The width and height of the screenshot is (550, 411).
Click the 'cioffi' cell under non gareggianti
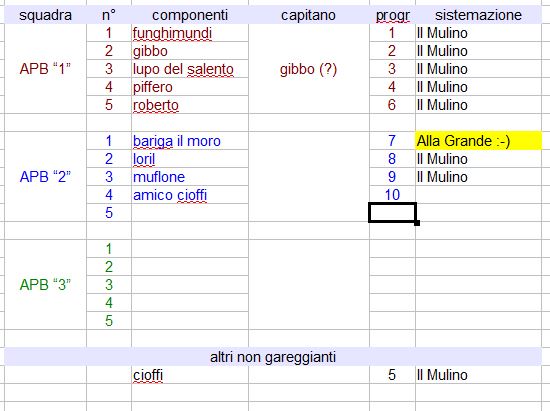pos(190,375)
